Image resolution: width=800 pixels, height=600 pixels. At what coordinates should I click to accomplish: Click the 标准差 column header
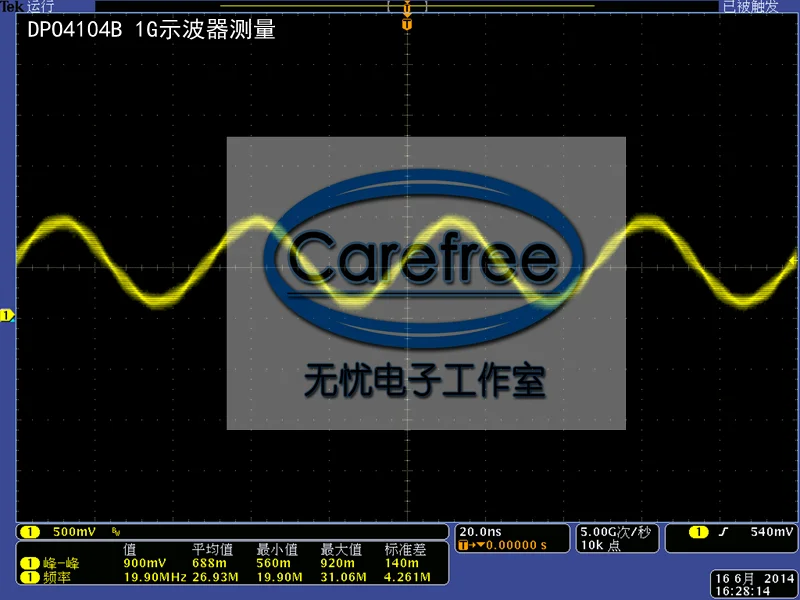point(405,549)
